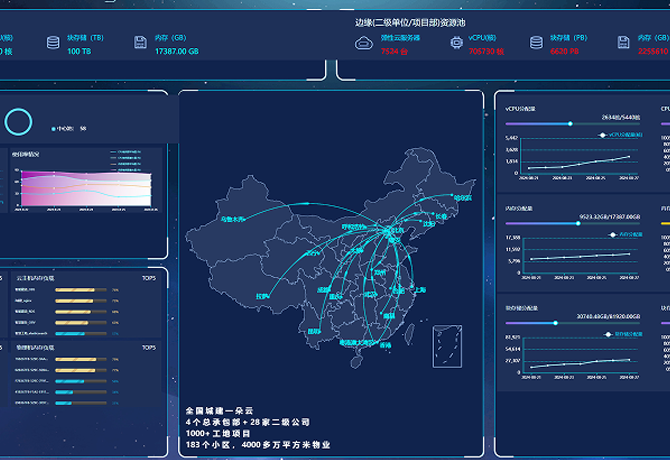Click the 块存储 (TB) database icon
The height and width of the screenshot is (460, 670).
click(x=53, y=43)
